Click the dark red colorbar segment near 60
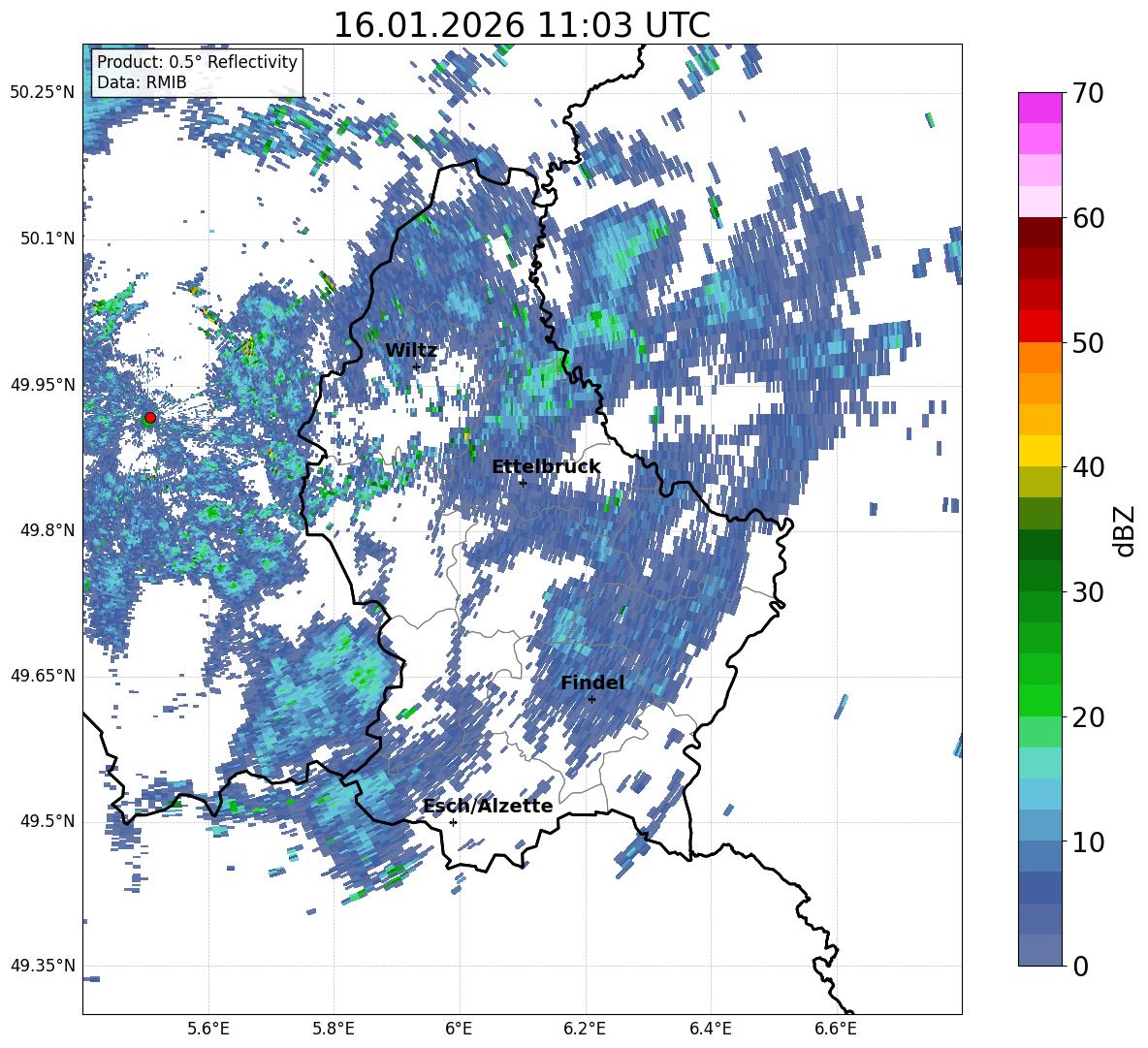 (1039, 234)
